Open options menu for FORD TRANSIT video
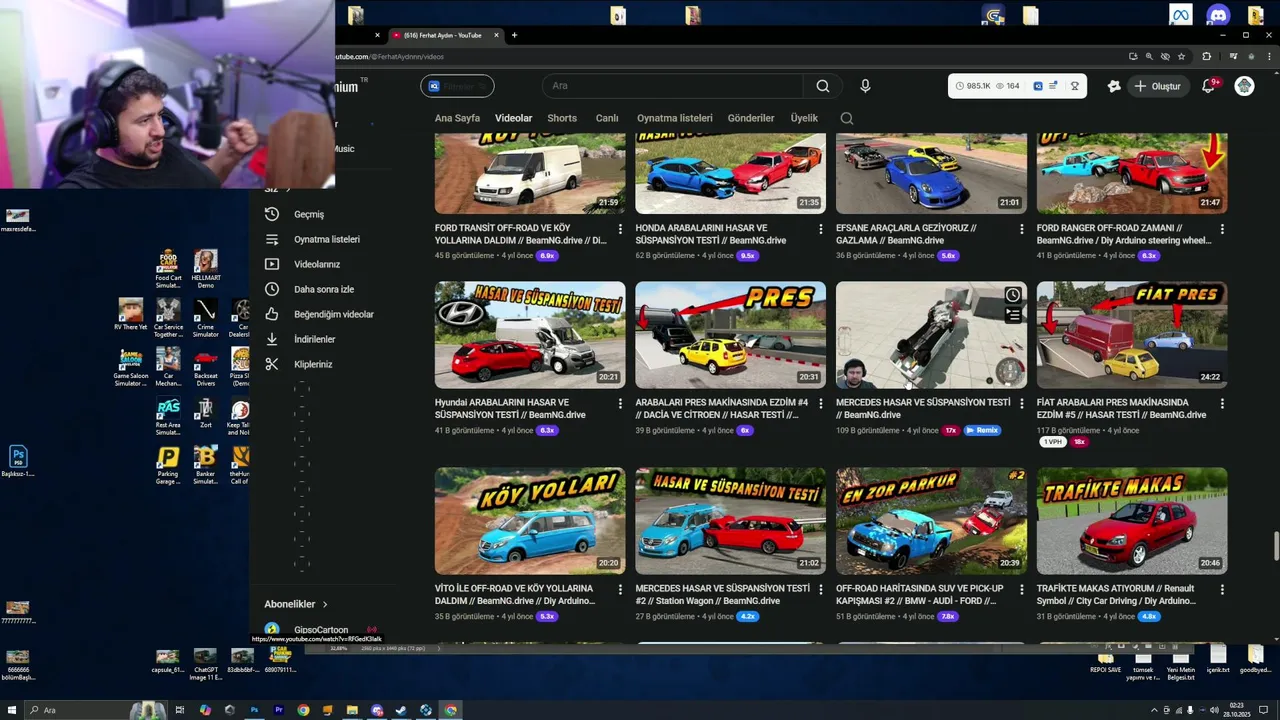The image size is (1280, 720). tap(620, 229)
